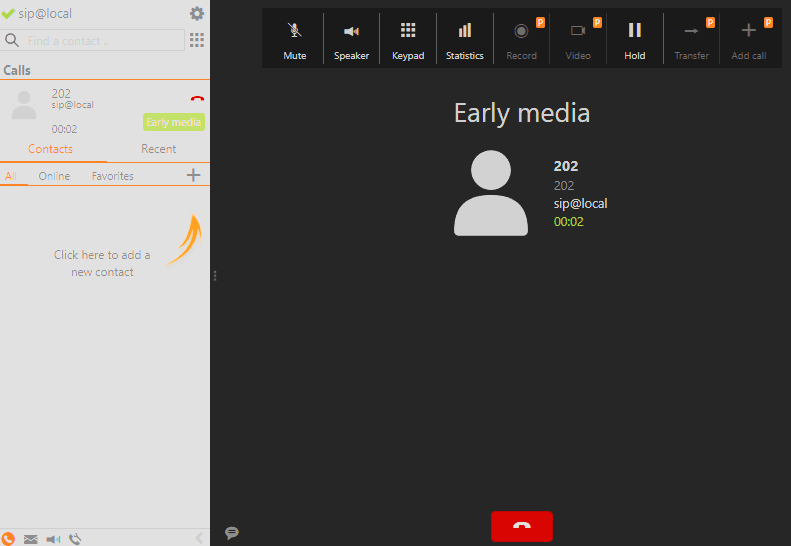Click the Add call button

click(x=749, y=39)
